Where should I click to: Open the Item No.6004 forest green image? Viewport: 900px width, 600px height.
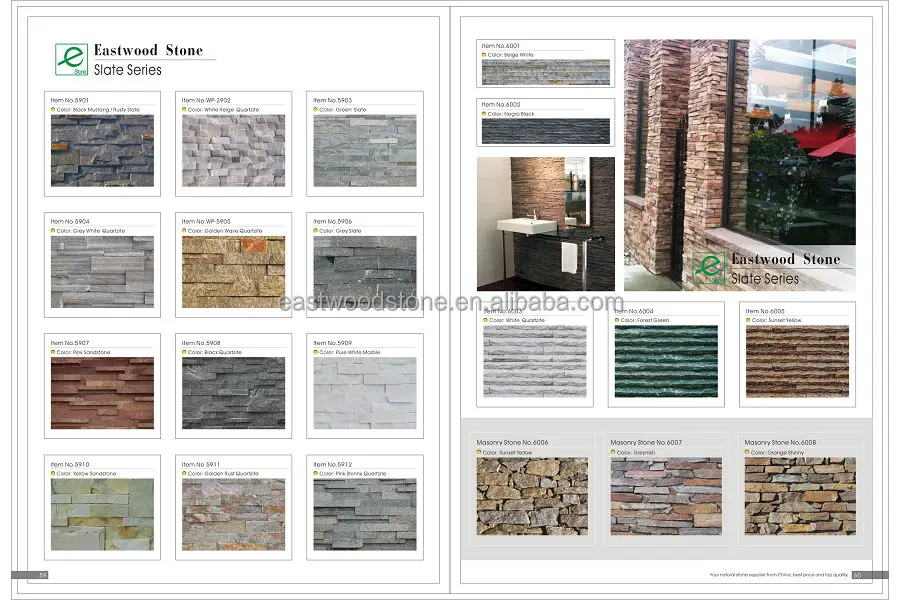[666, 362]
